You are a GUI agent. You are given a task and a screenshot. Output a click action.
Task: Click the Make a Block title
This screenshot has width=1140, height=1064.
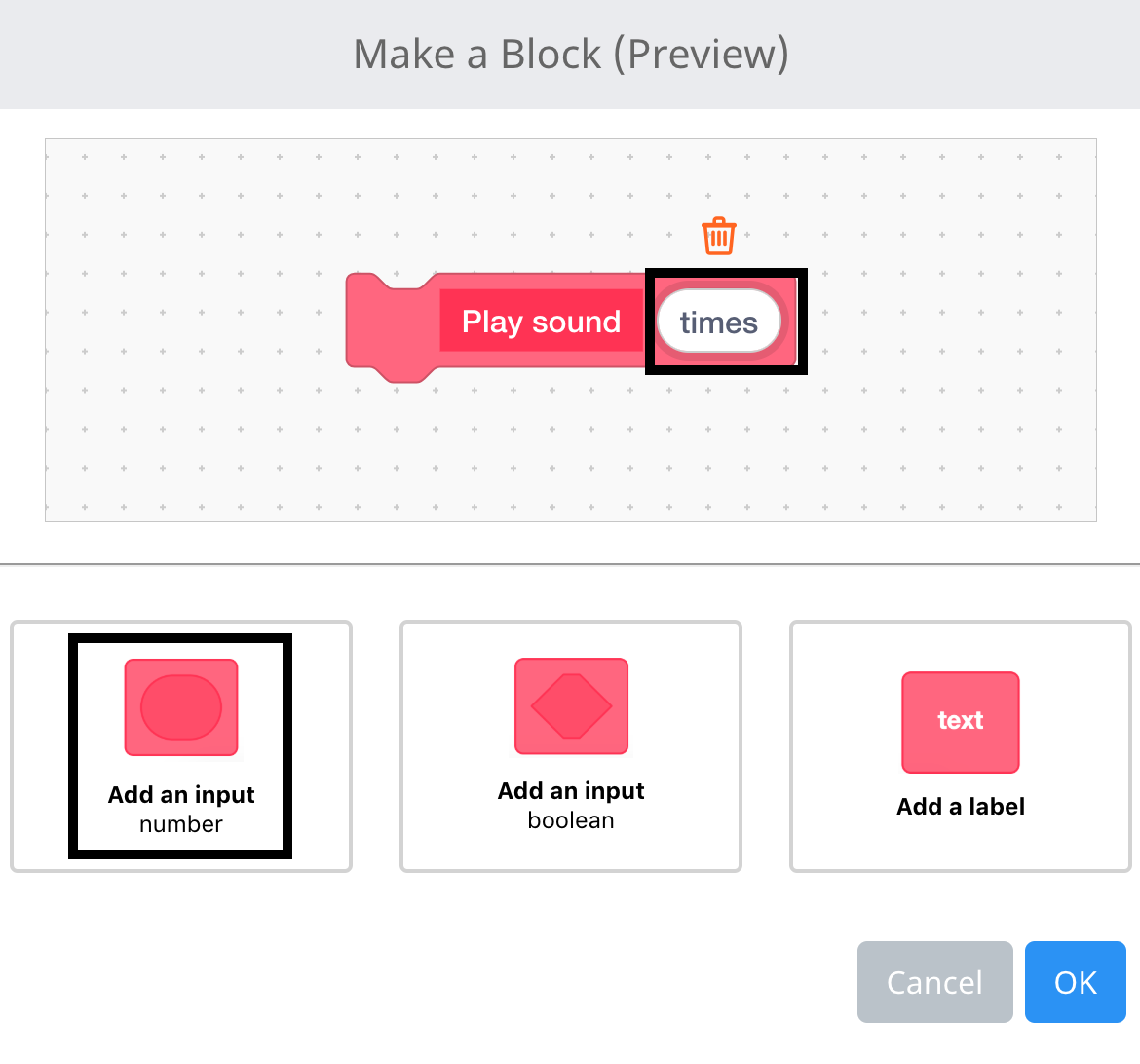570,54
